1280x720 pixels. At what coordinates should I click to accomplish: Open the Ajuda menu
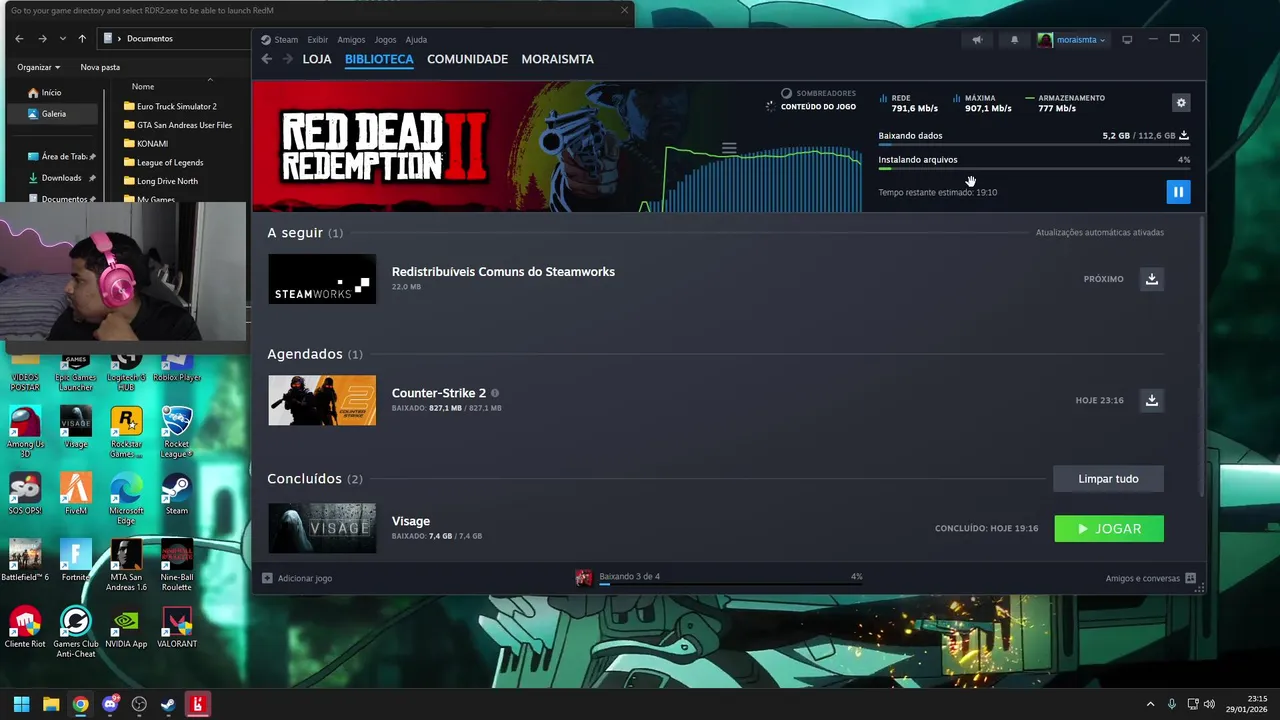pyautogui.click(x=416, y=40)
